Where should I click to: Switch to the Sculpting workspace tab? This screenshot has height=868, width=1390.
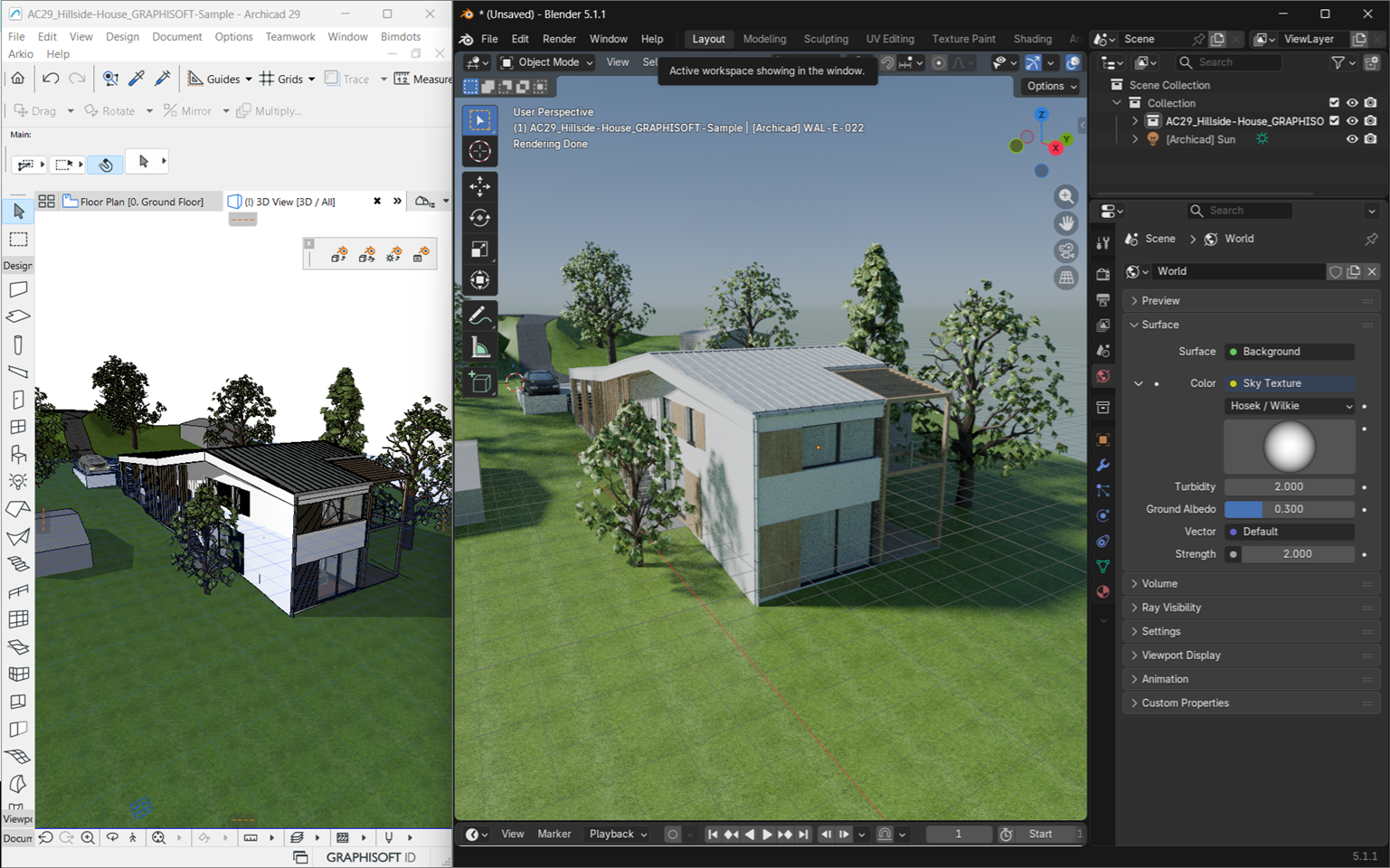(826, 39)
